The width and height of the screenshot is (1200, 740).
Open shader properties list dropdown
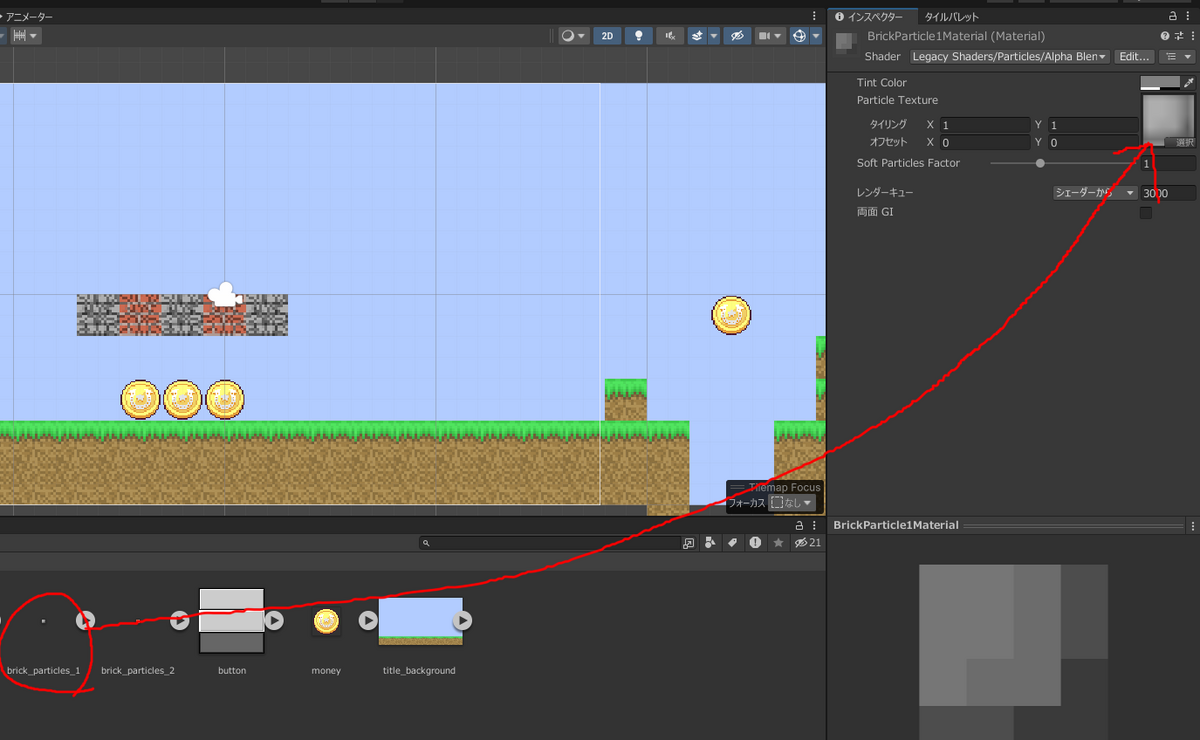(x=1176, y=57)
